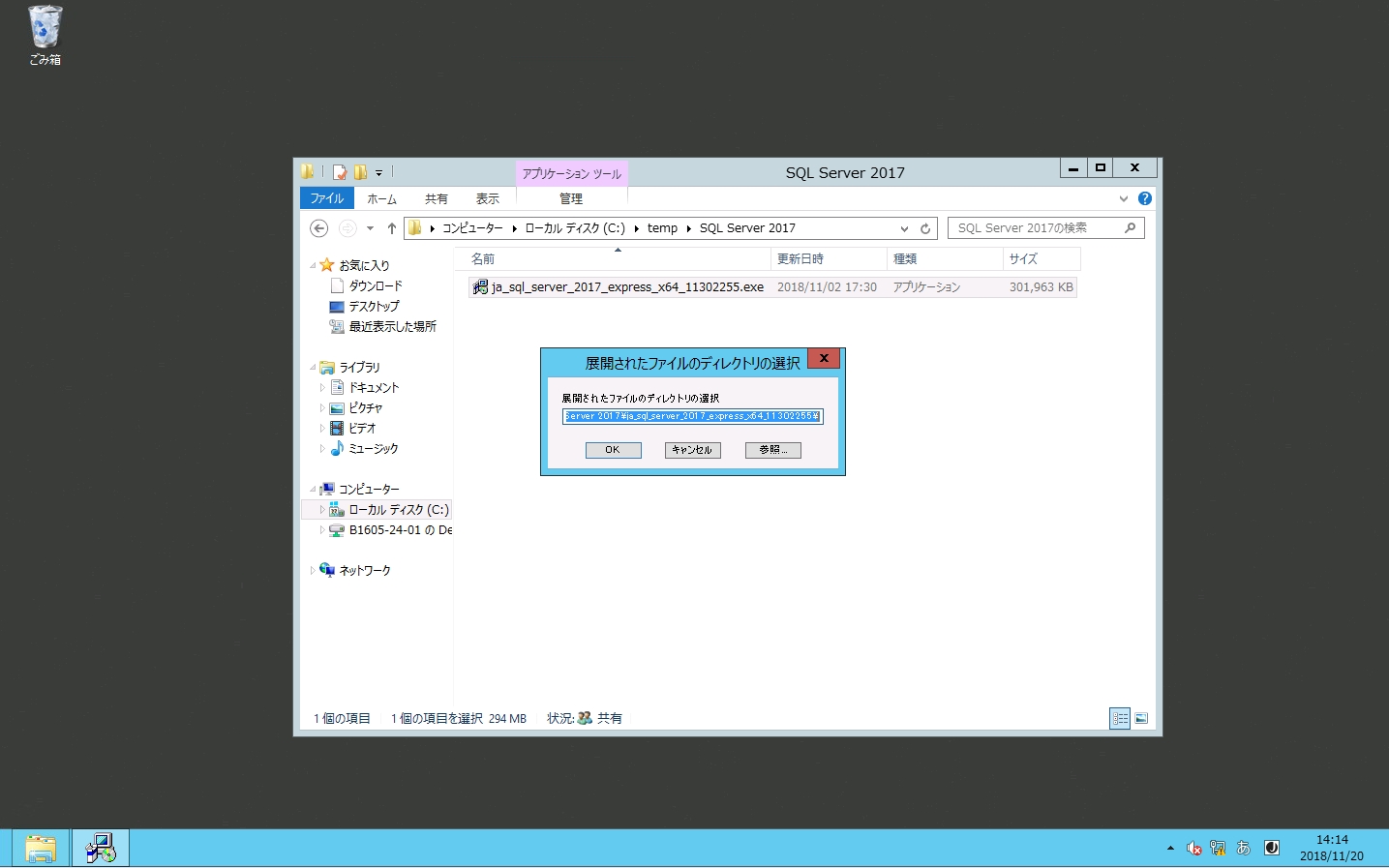Refresh the folder with the refresh icon
Screen dimensions: 1389x868
[925, 227]
